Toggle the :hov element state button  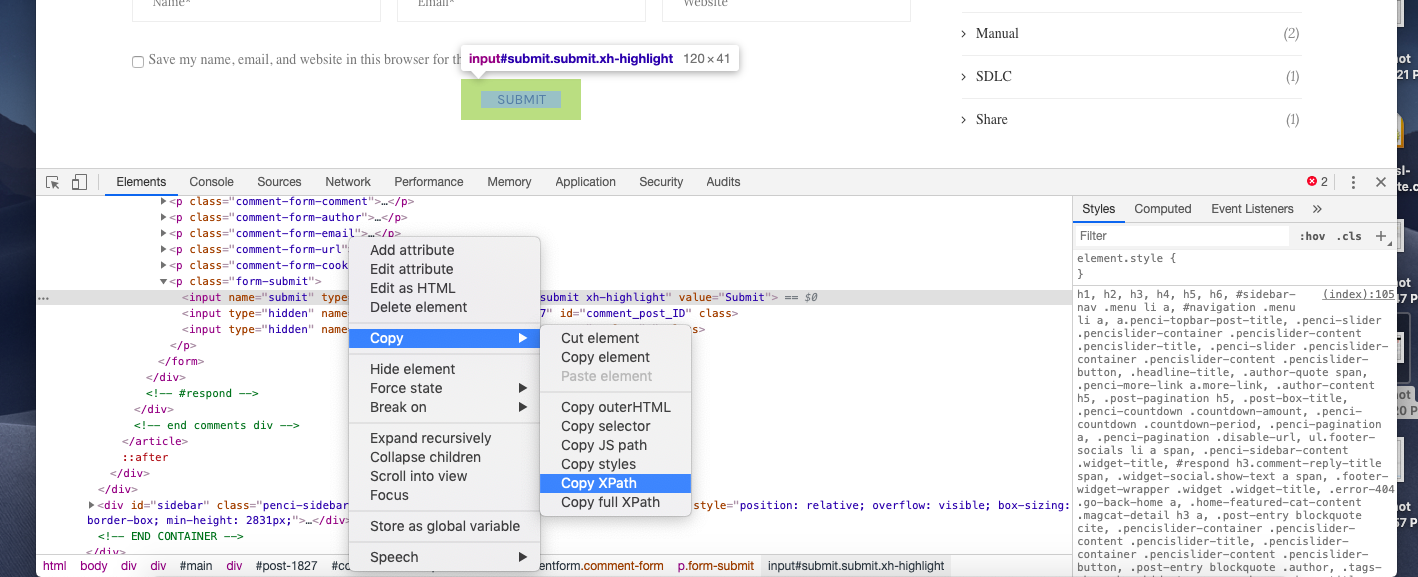tap(1313, 236)
